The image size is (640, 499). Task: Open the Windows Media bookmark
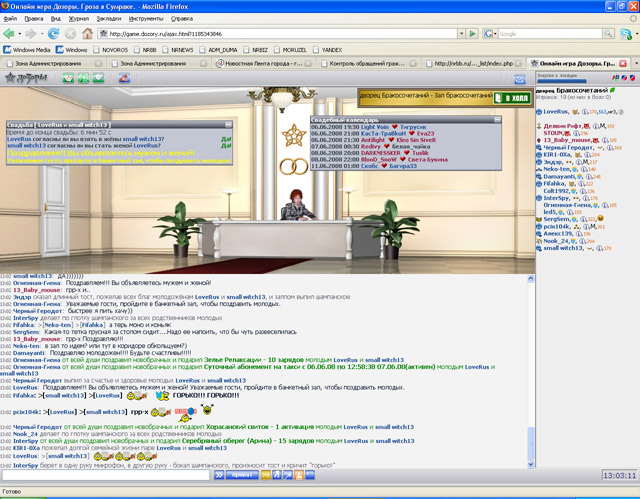tap(27, 50)
